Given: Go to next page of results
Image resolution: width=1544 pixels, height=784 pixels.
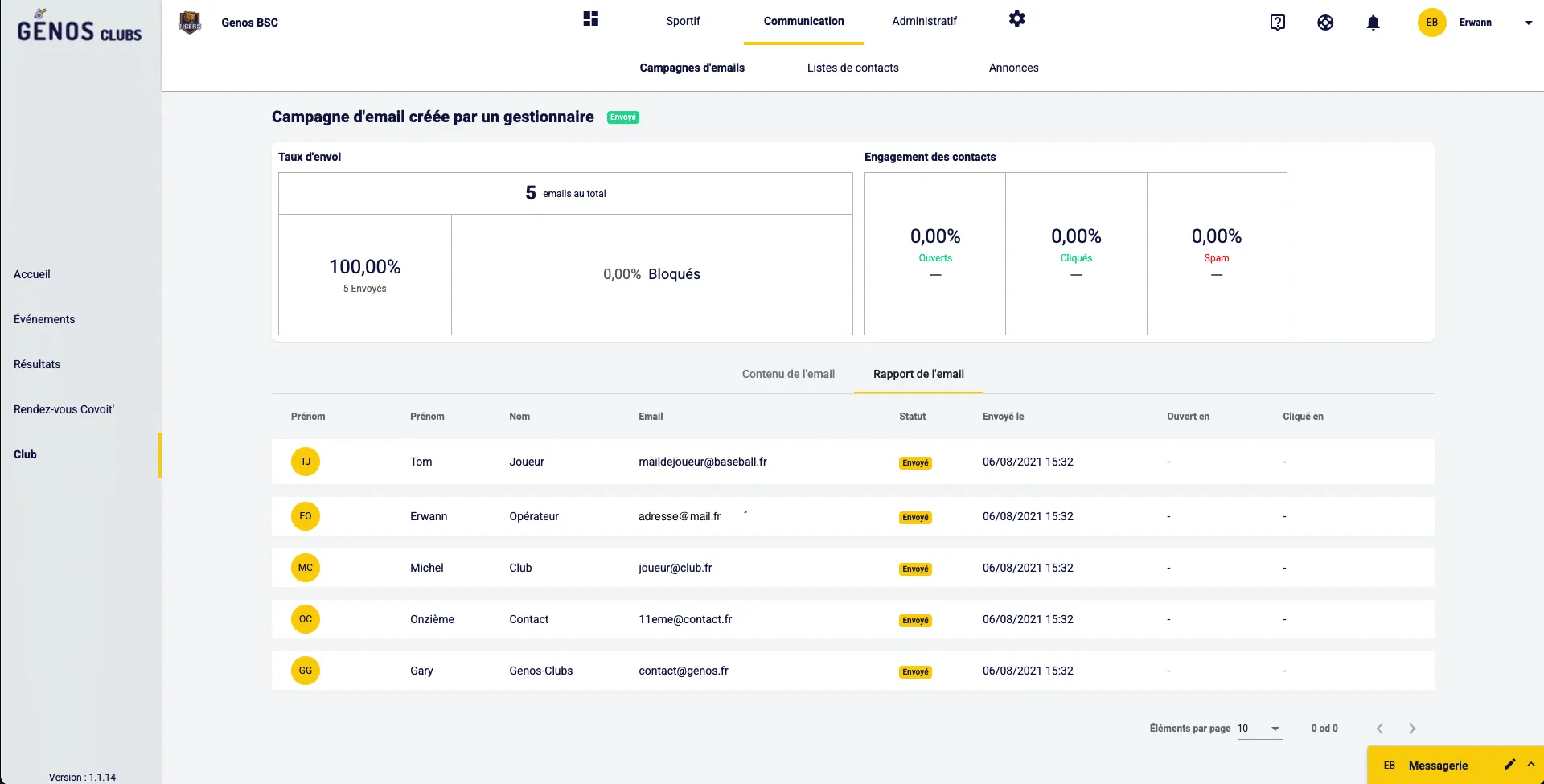Looking at the screenshot, I should click(x=1411, y=729).
